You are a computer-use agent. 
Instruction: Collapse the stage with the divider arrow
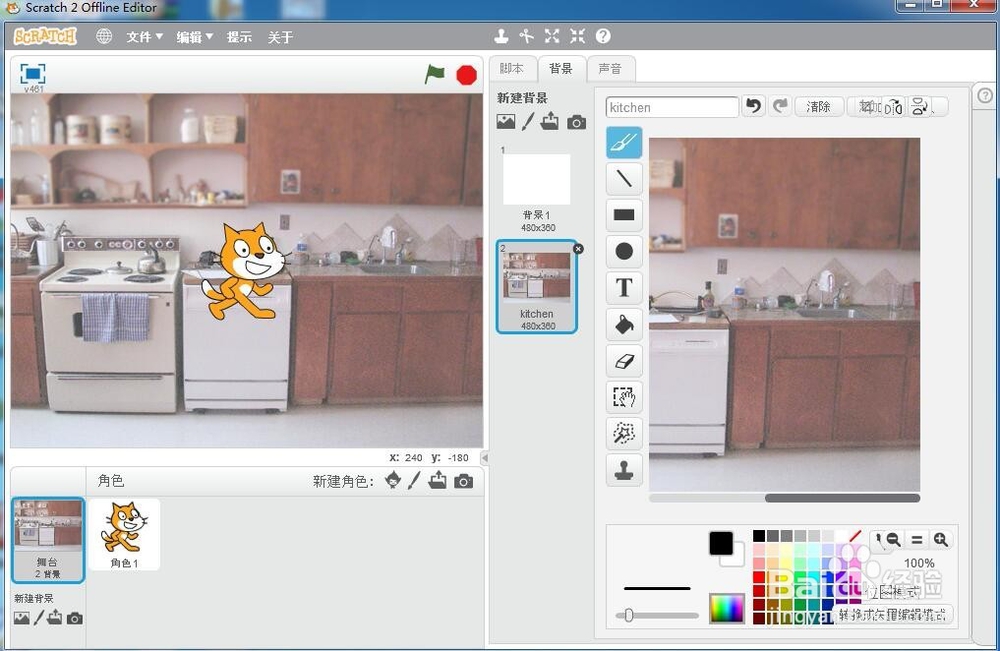[485, 458]
